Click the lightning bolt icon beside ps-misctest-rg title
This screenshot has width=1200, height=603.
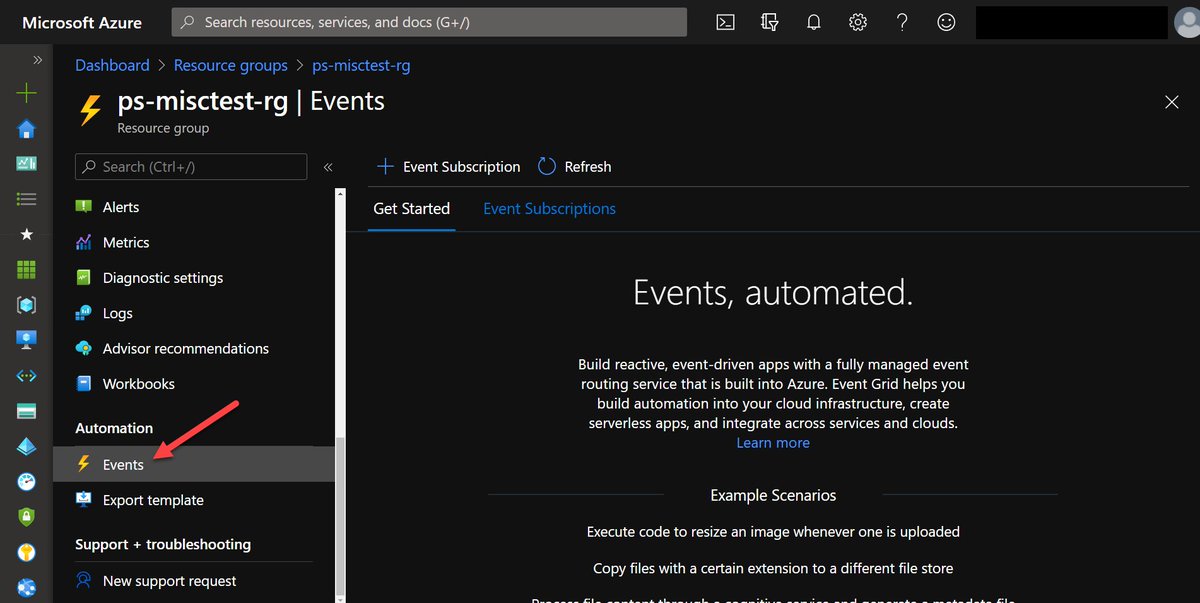(x=90, y=109)
